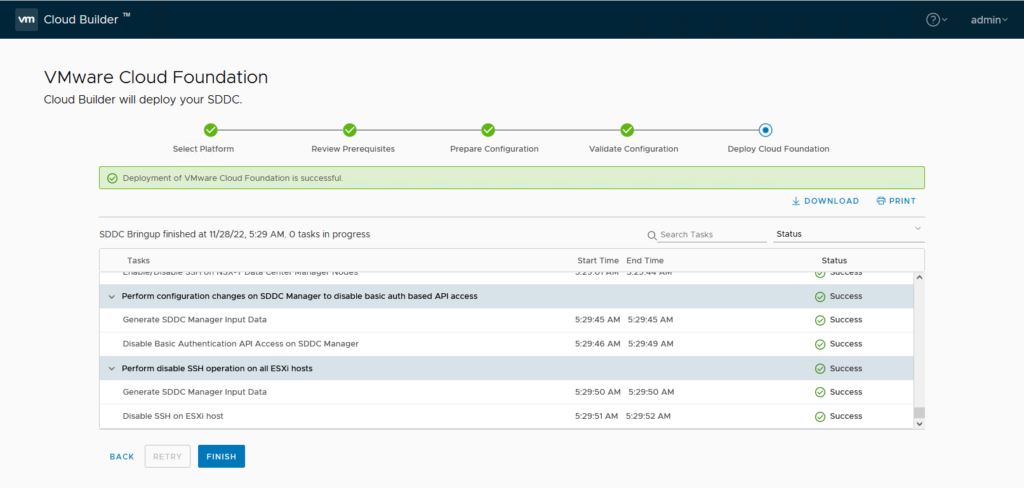Viewport: 1024px width, 488px height.
Task: Click the Validate Configuration step checkmark
Action: 627,129
